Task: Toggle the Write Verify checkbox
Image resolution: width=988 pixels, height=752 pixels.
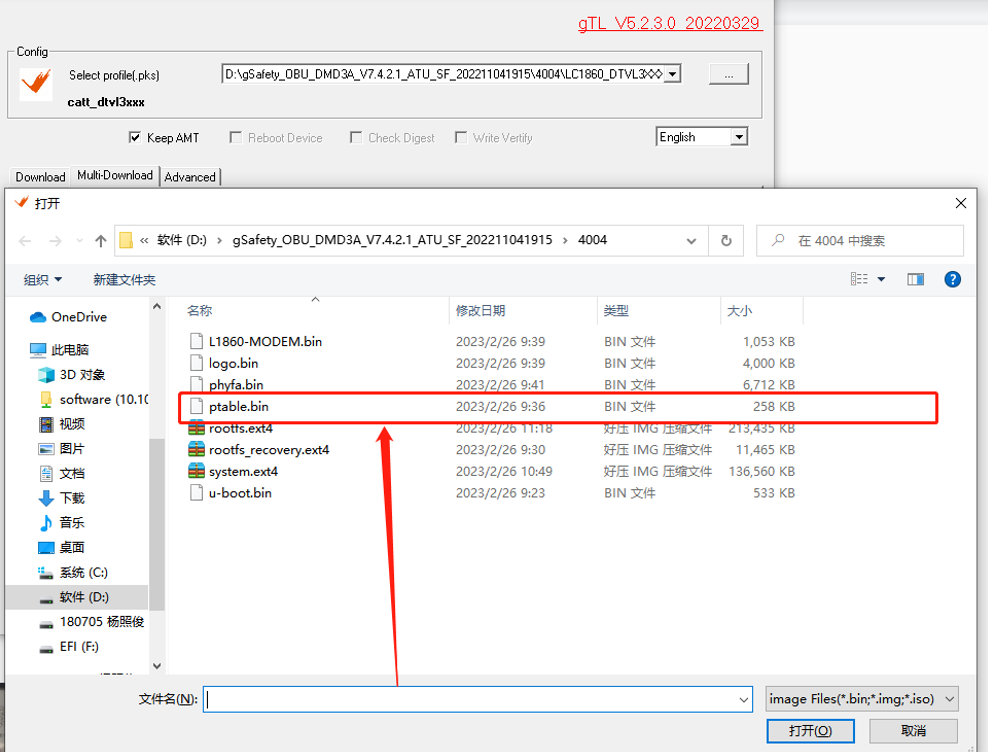Action: (461, 138)
